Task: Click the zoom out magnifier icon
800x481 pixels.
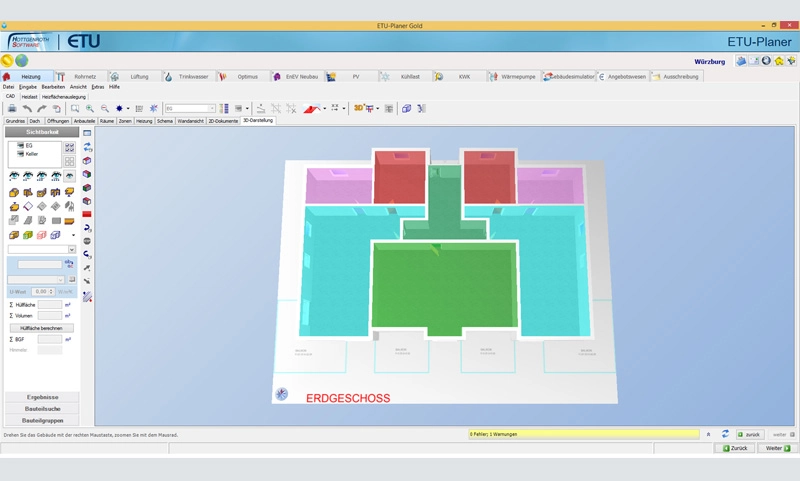Action: pos(105,109)
